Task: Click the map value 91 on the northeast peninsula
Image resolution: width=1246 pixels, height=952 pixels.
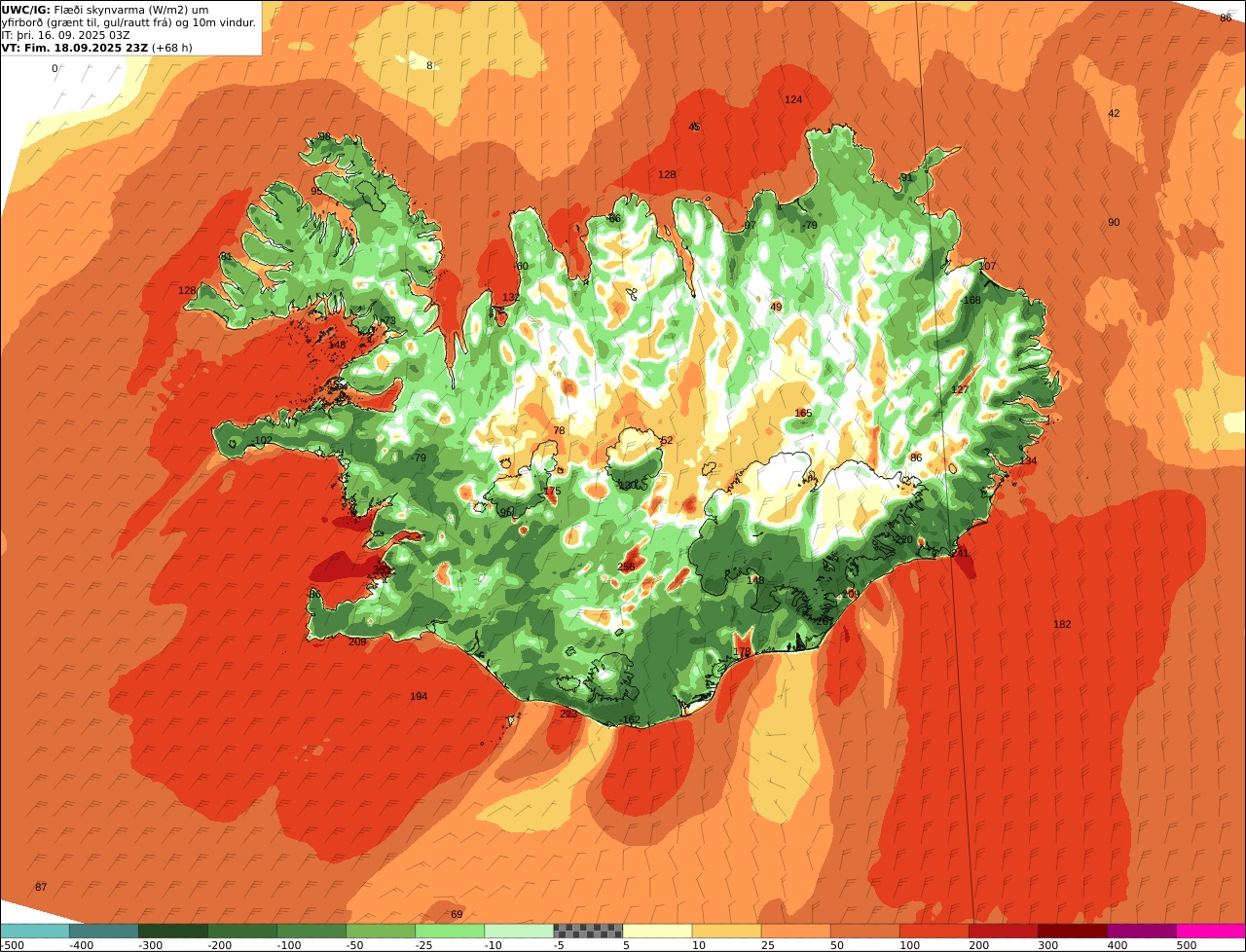Action: (907, 178)
